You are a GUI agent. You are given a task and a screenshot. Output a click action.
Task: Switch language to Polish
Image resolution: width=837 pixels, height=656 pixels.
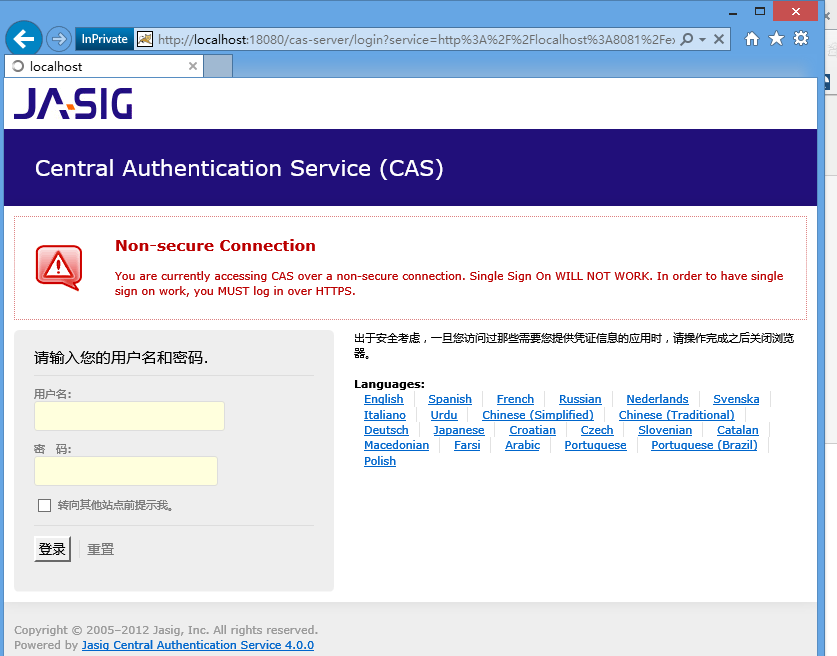pyautogui.click(x=380, y=461)
